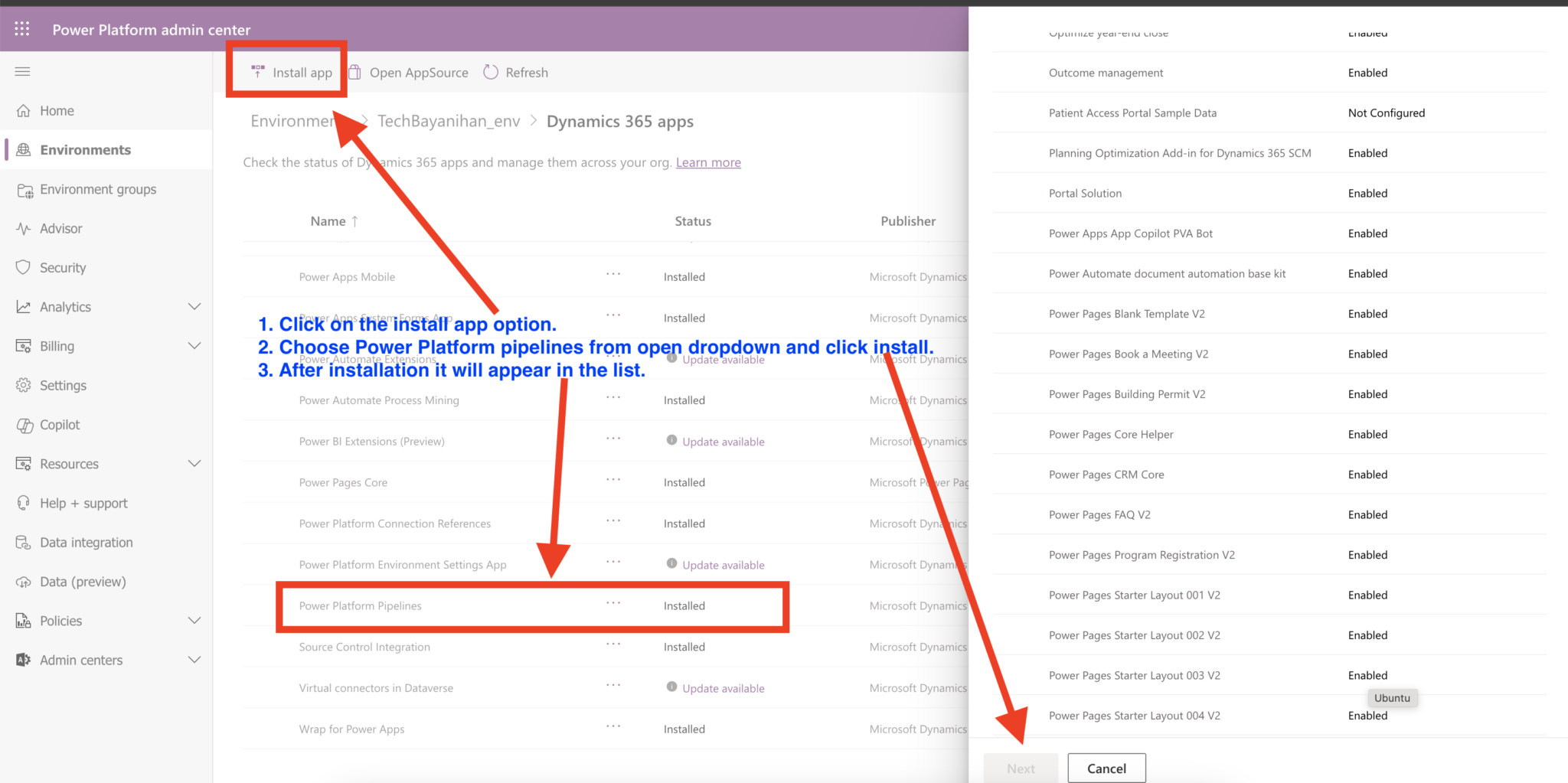The width and height of the screenshot is (1568, 783).
Task: Go to Home via the house icon
Action: (24, 110)
